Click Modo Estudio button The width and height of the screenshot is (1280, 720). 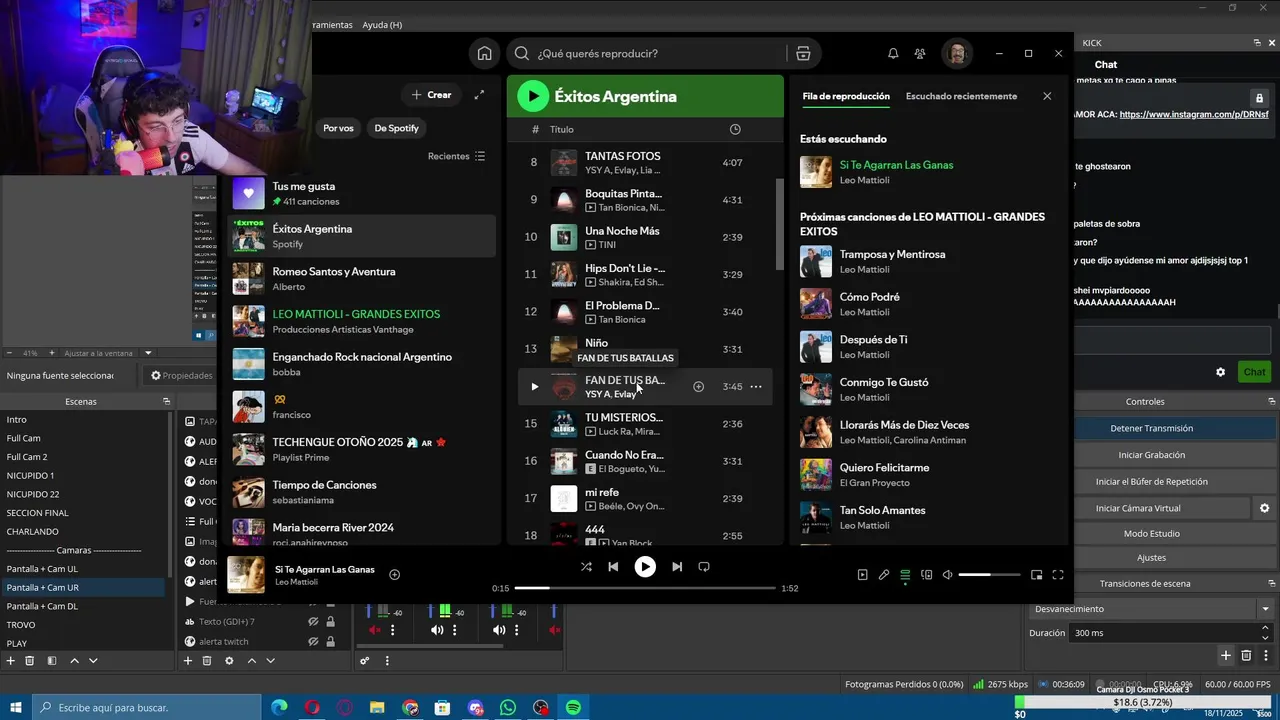1151,533
